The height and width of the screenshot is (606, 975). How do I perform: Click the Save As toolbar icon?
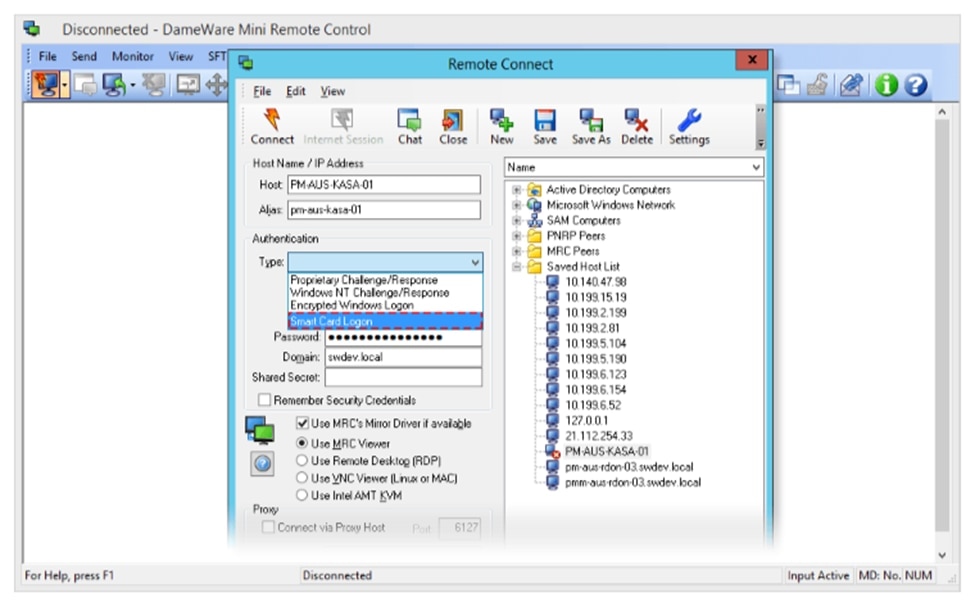click(591, 127)
